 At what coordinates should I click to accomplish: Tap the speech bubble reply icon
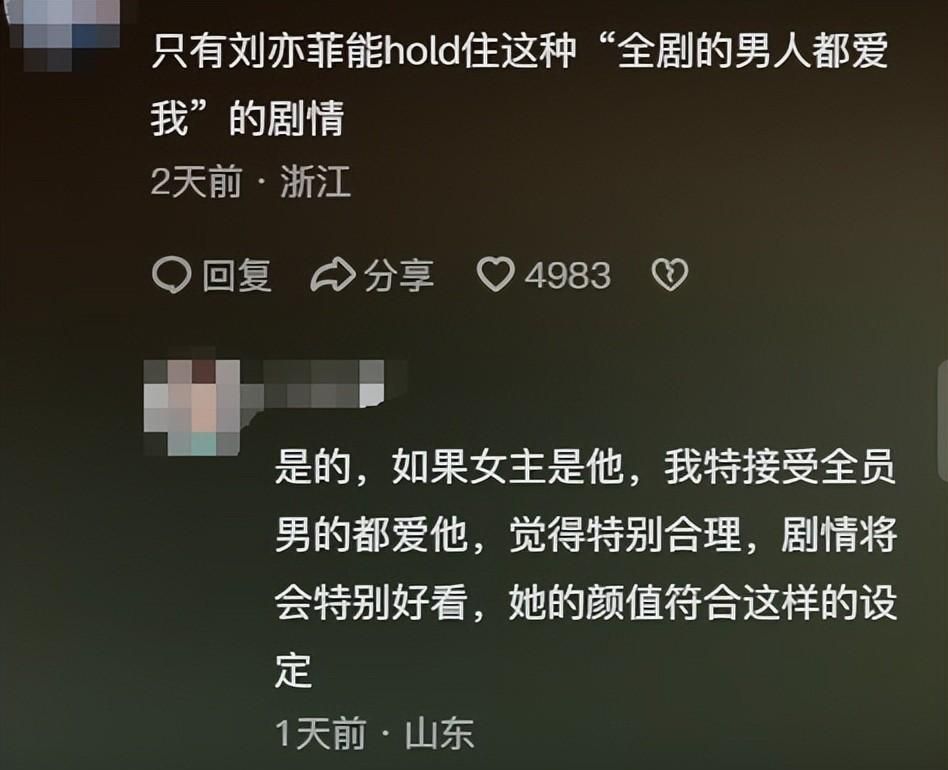[172, 276]
